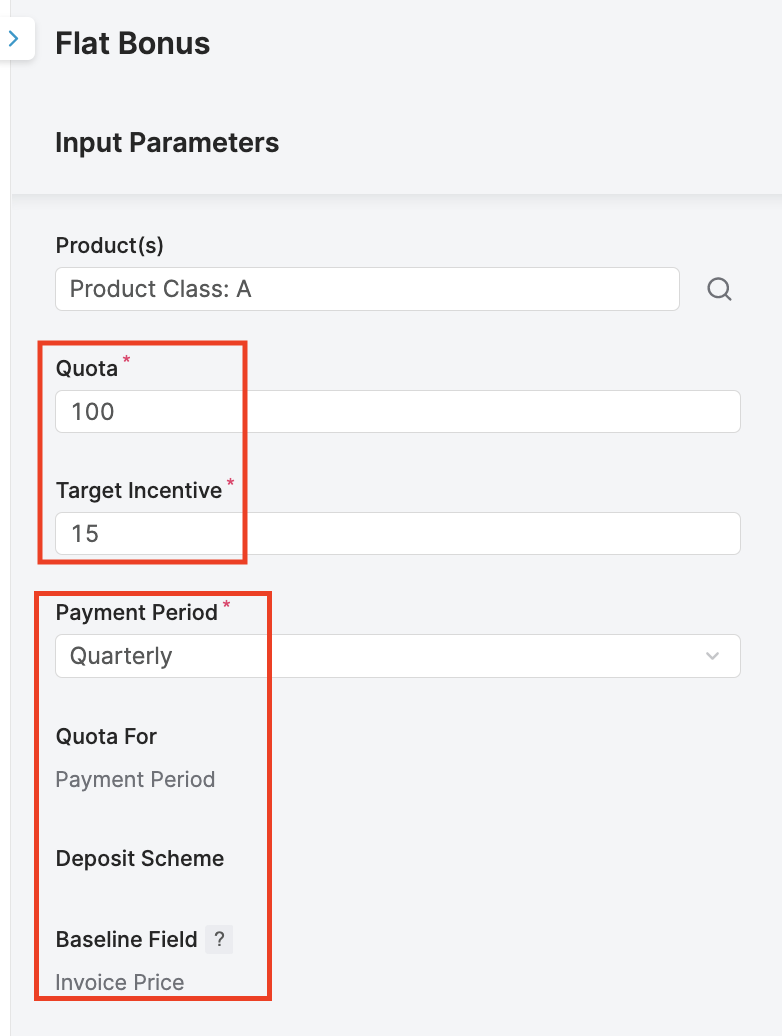Screen dimensions: 782x1036
Task: Click the Flat Bonus page title
Action: point(132,44)
